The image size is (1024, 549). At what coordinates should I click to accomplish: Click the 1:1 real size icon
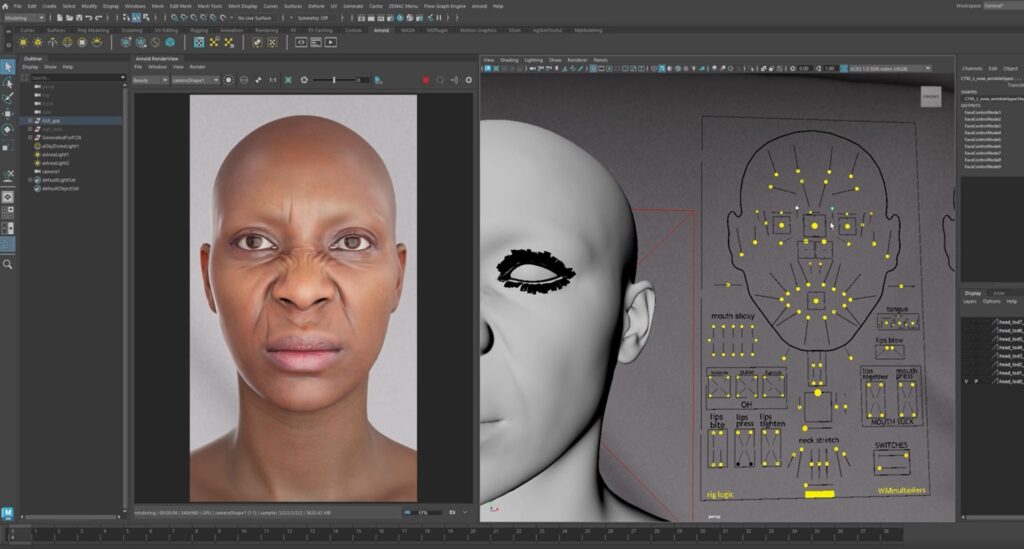click(x=272, y=80)
